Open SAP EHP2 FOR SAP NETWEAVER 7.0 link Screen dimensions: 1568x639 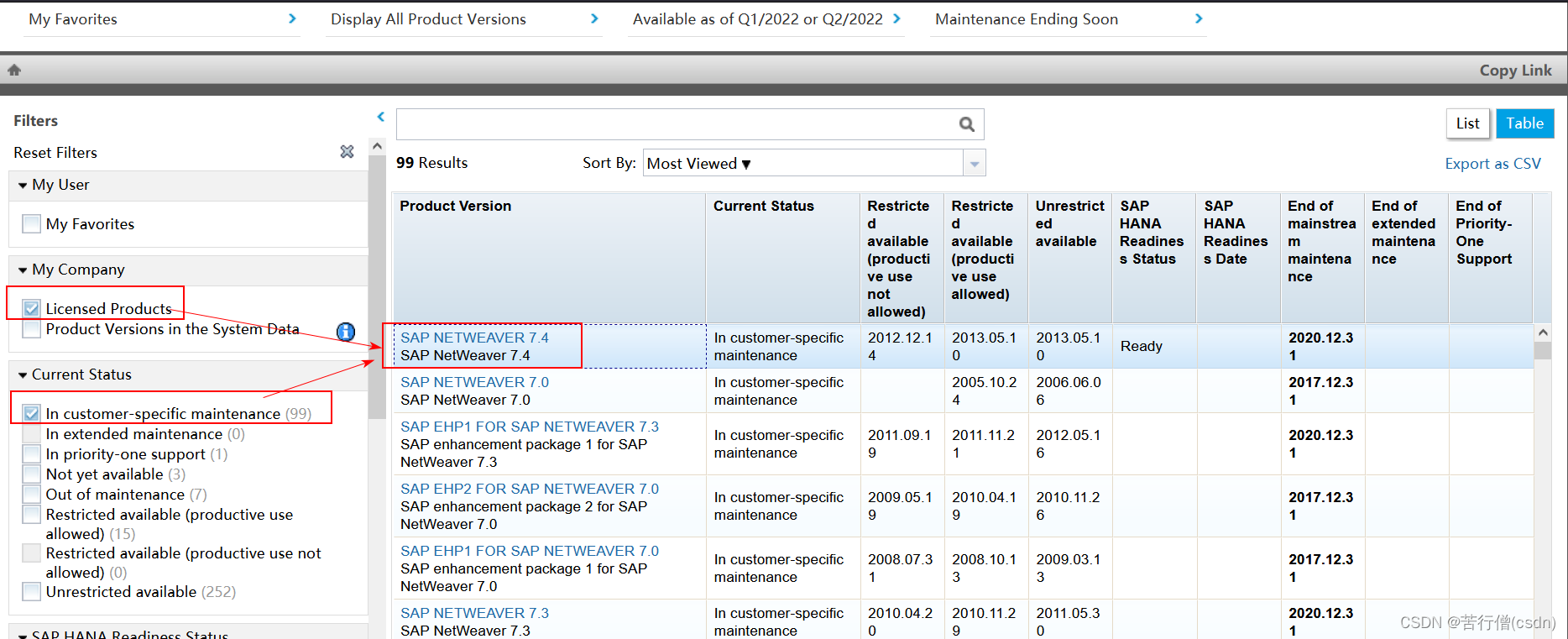[x=530, y=489]
